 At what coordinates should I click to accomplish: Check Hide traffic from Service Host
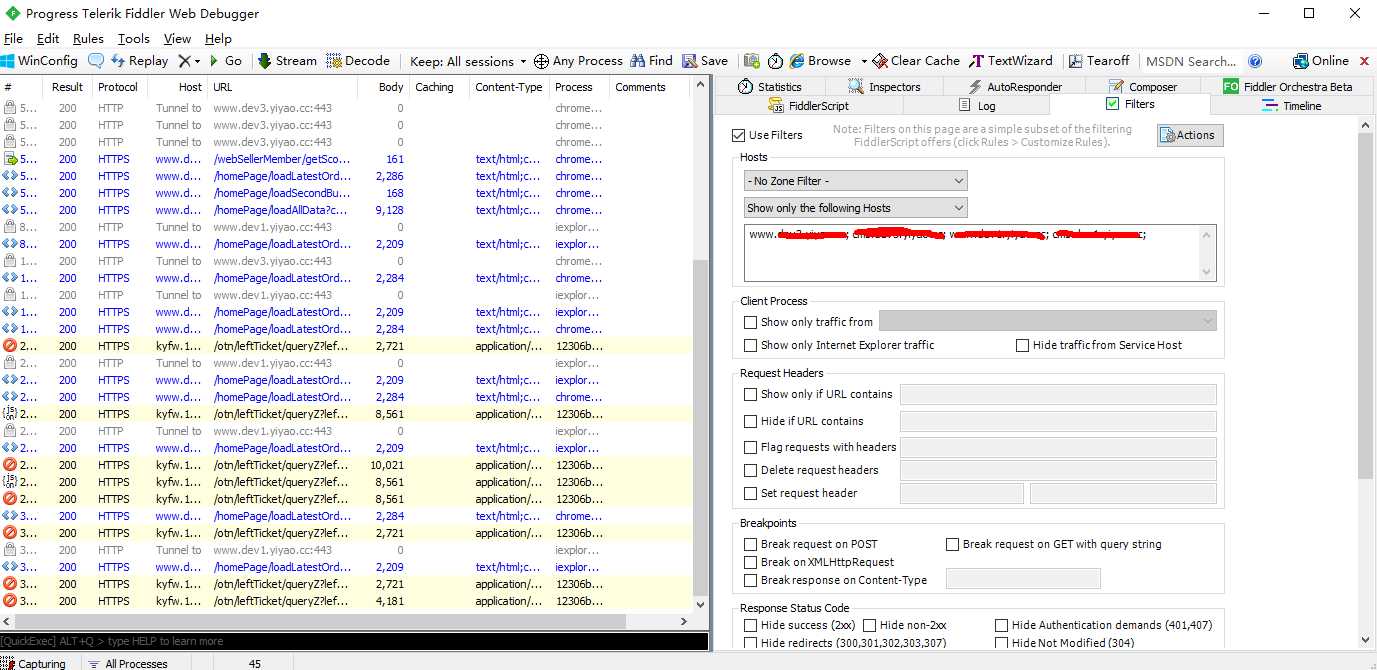(x=1022, y=345)
